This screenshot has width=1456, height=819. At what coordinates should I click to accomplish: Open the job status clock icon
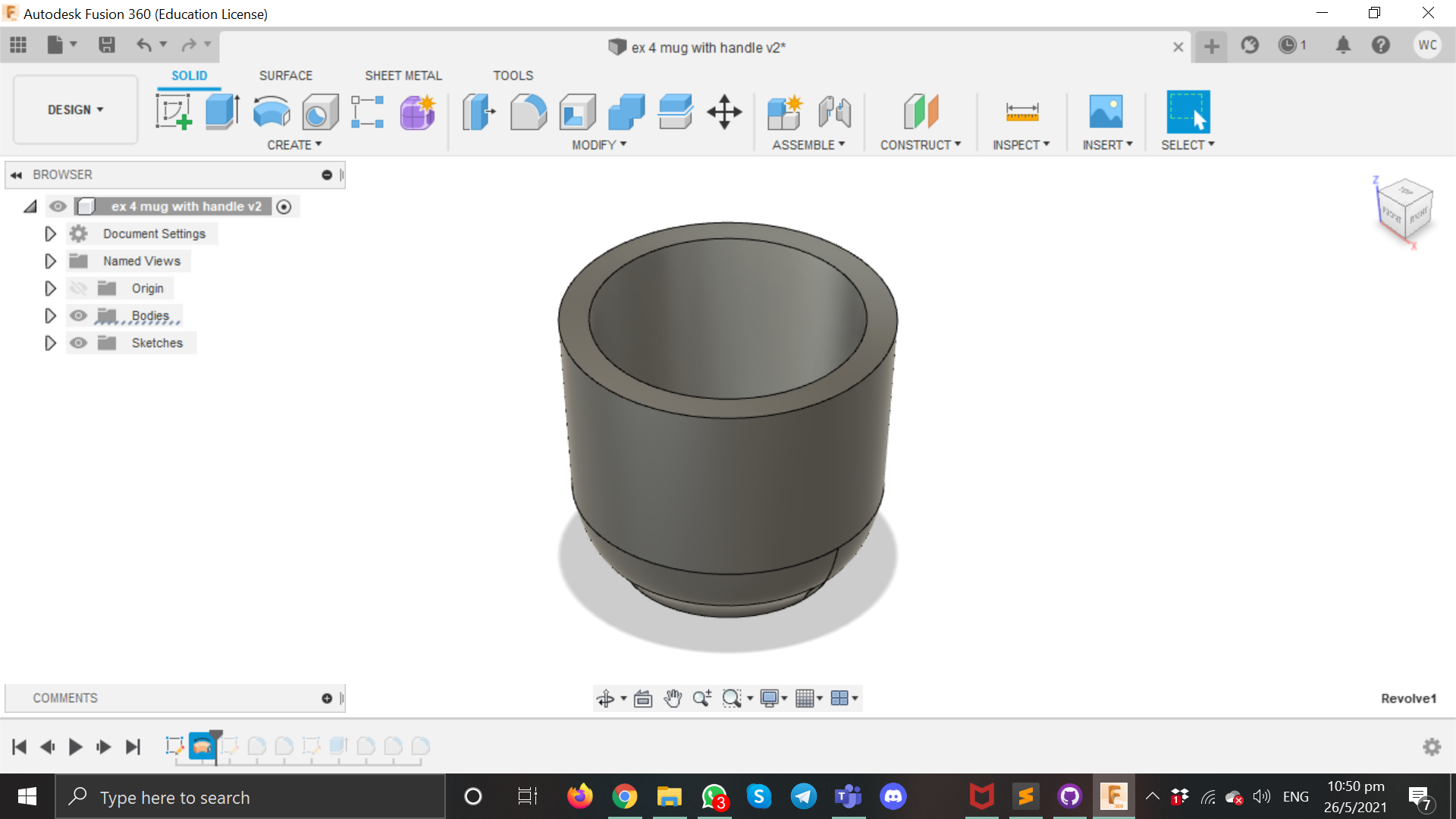(1287, 45)
